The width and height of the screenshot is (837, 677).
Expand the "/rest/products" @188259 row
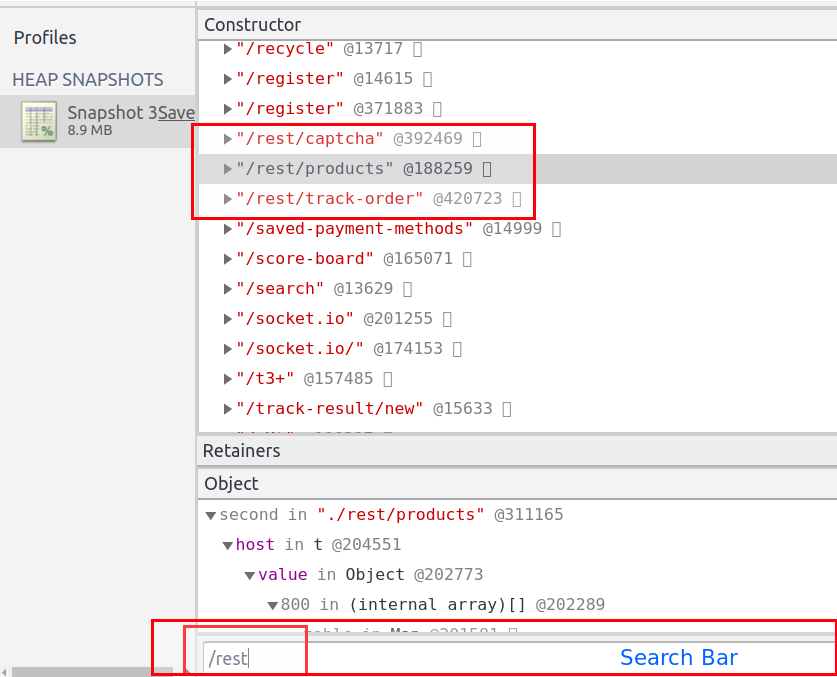click(227, 169)
